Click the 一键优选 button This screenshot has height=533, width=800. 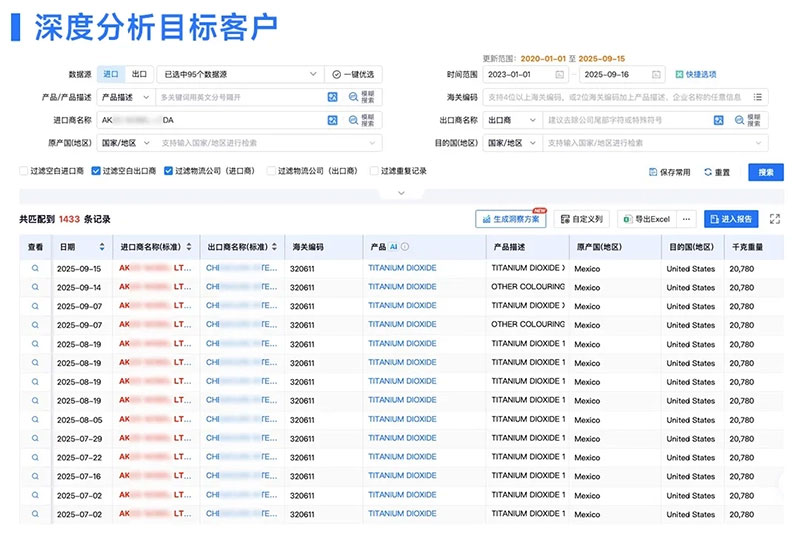click(x=353, y=74)
